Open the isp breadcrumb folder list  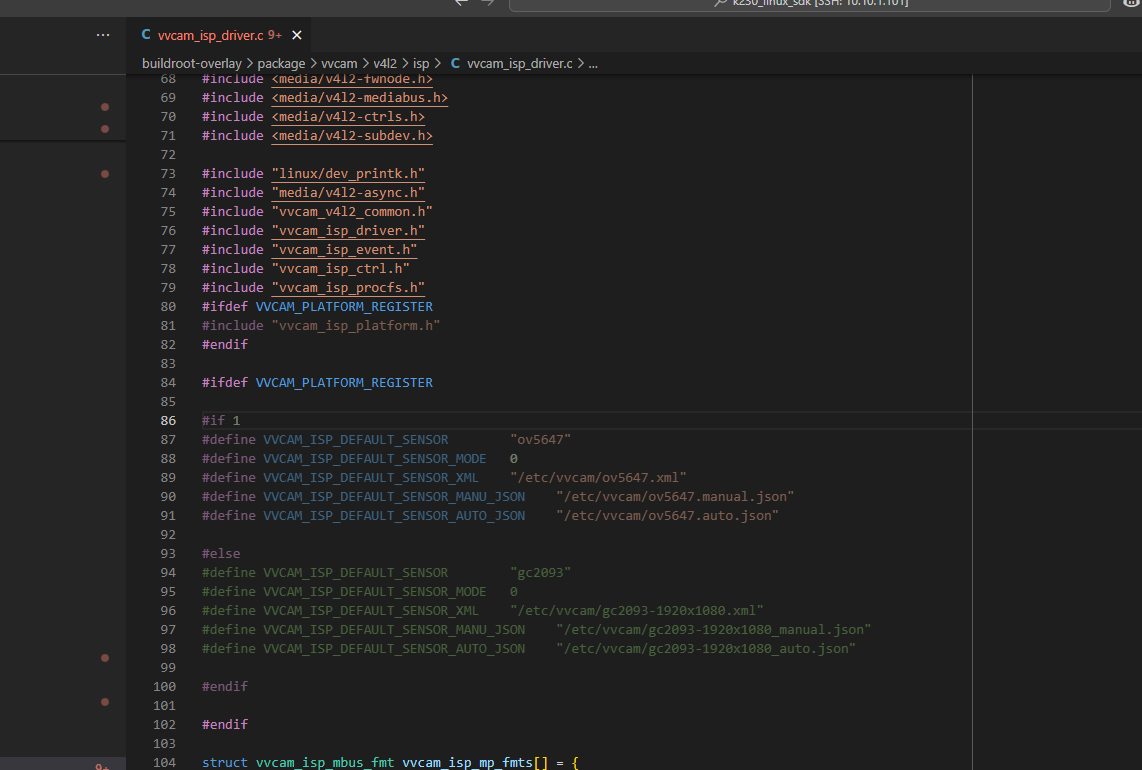421,63
